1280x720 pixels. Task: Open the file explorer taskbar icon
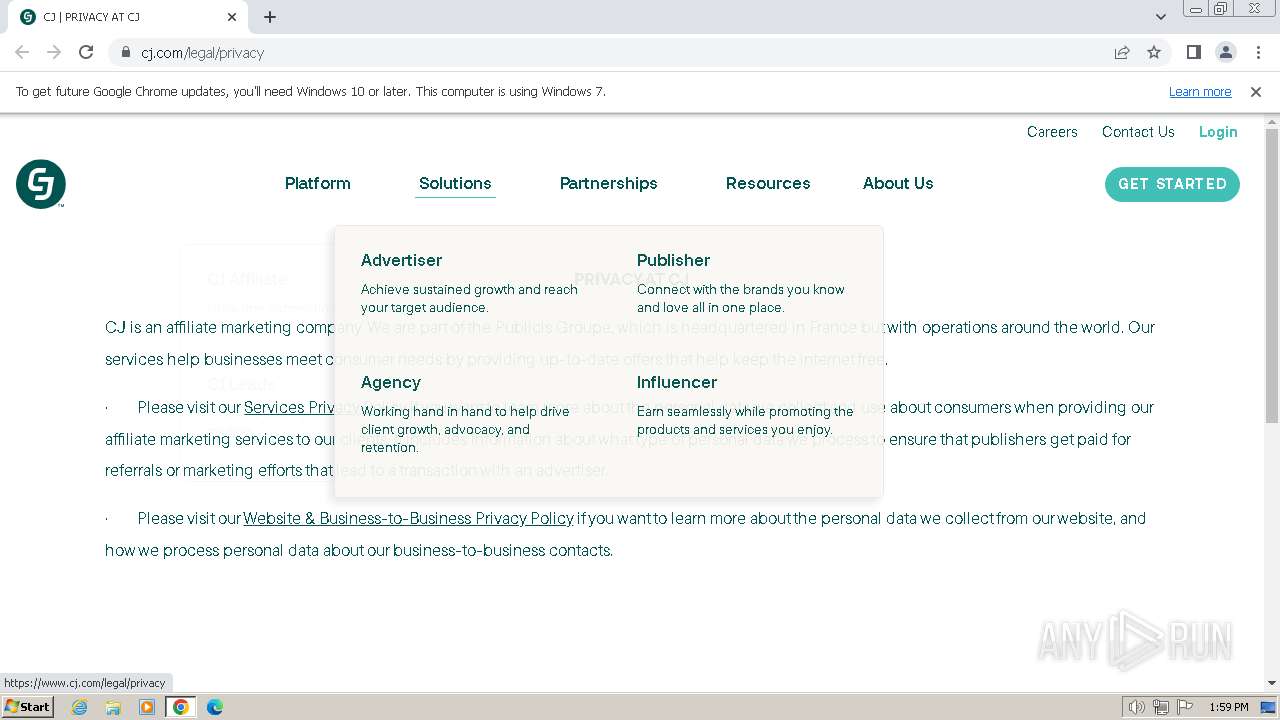point(113,707)
